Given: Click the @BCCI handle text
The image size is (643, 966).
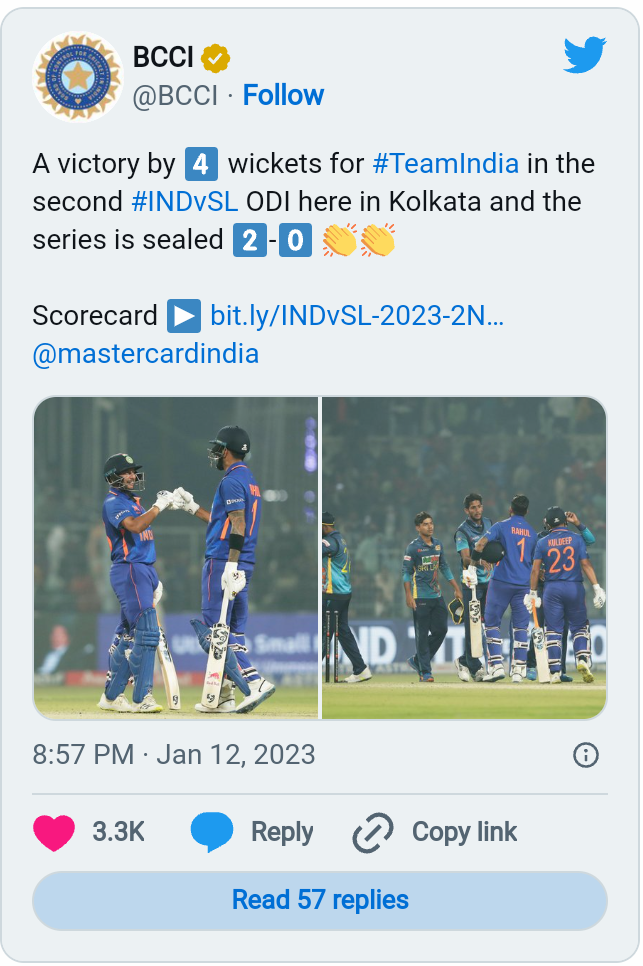Looking at the screenshot, I should pyautogui.click(x=176, y=96).
